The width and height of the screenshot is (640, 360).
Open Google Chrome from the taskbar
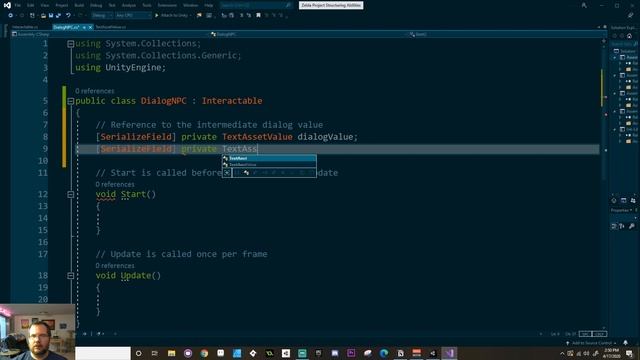pos(204,353)
